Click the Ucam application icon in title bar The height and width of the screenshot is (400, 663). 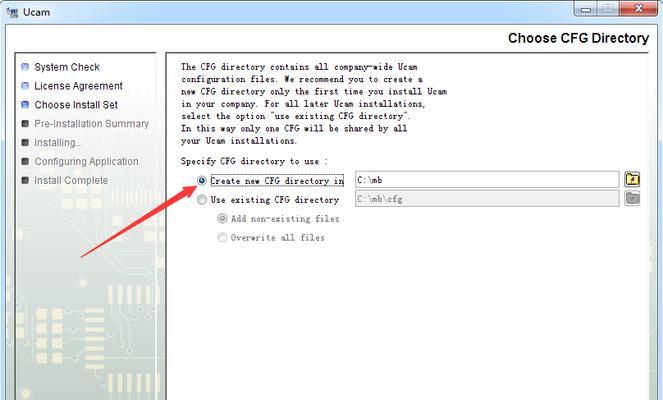(12, 12)
